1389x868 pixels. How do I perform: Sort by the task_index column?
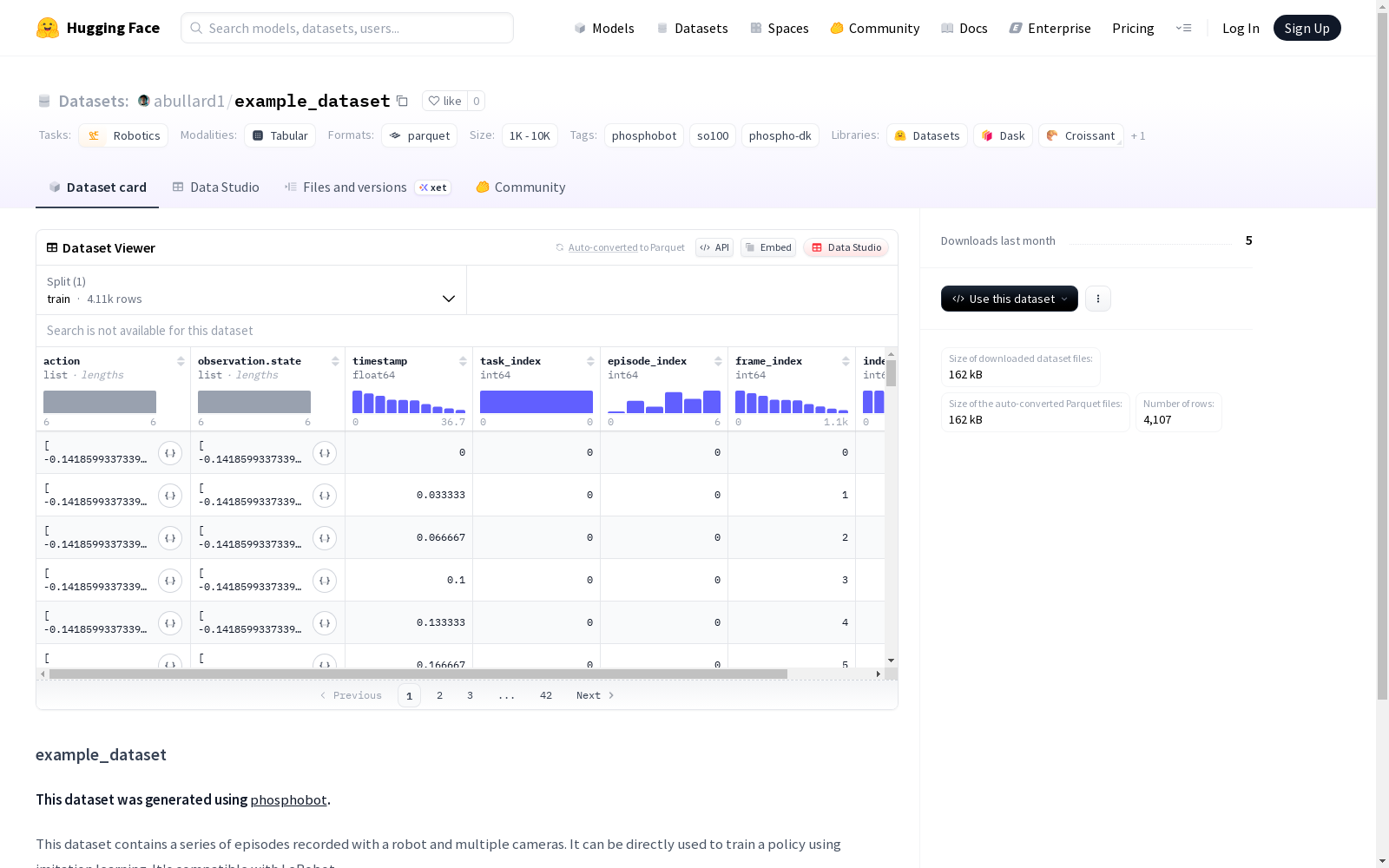coord(590,361)
